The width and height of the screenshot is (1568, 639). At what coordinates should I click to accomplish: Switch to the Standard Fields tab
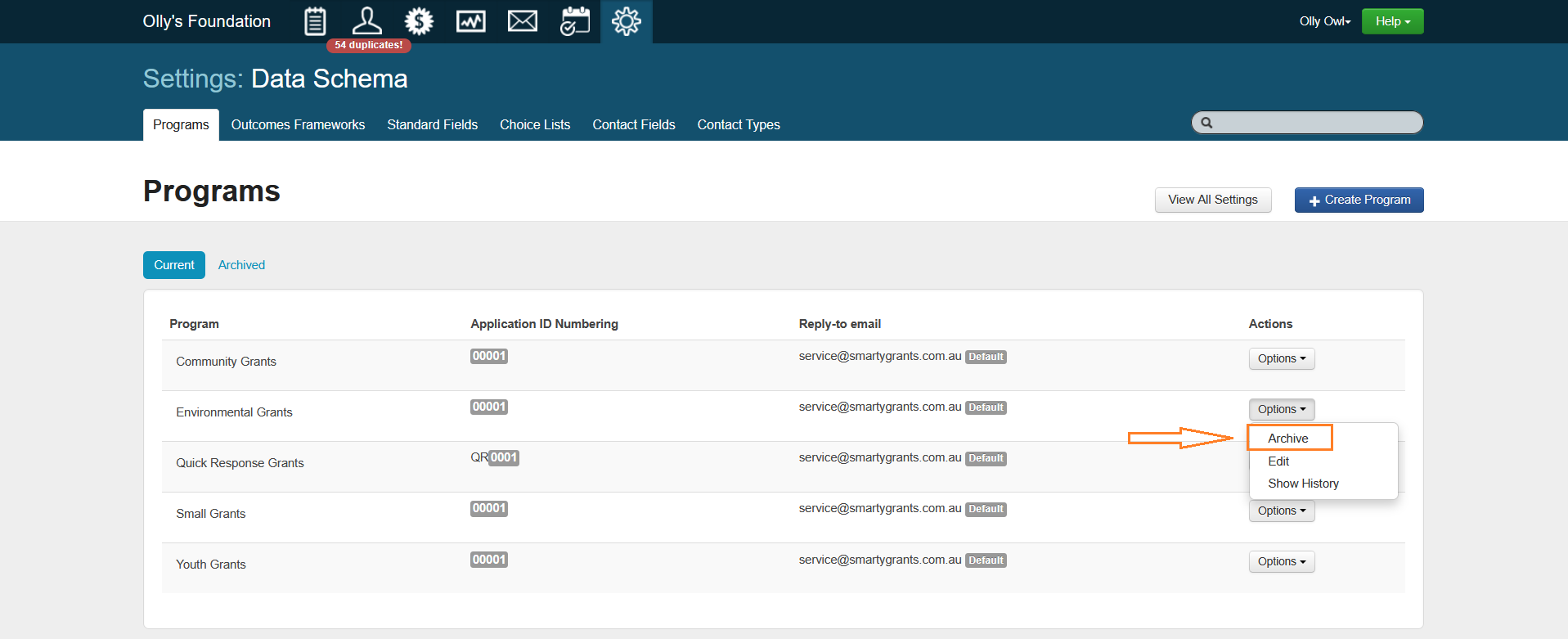pyautogui.click(x=432, y=124)
